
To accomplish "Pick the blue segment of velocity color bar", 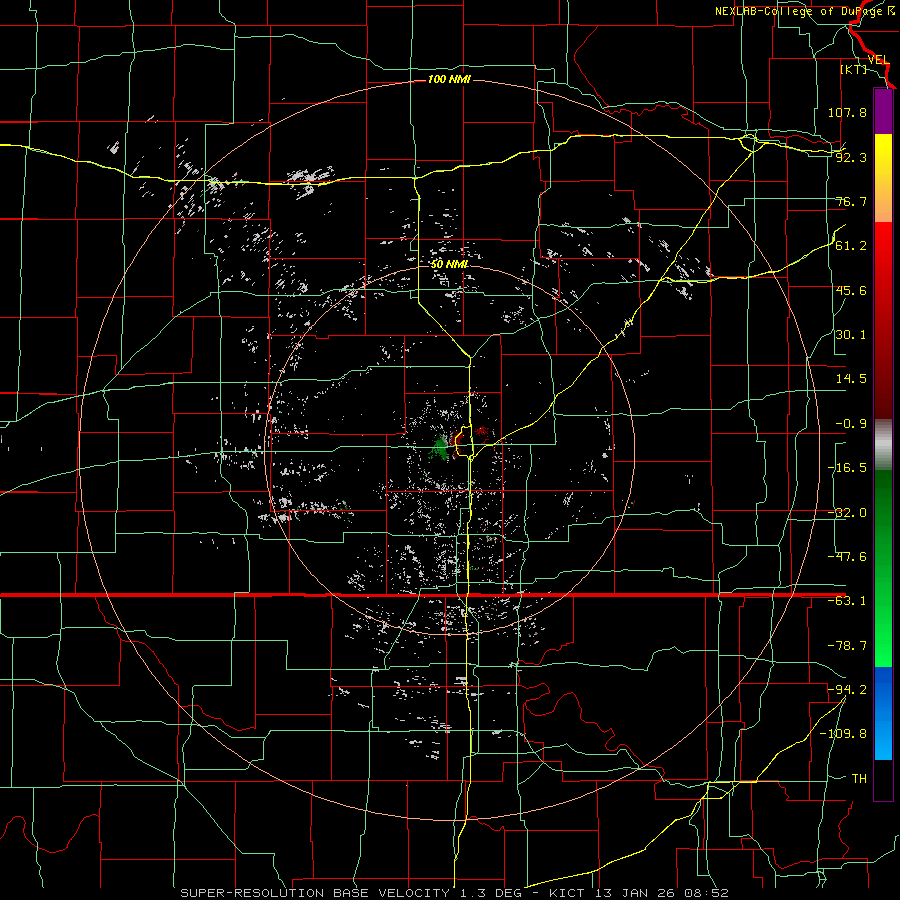I will click(883, 713).
